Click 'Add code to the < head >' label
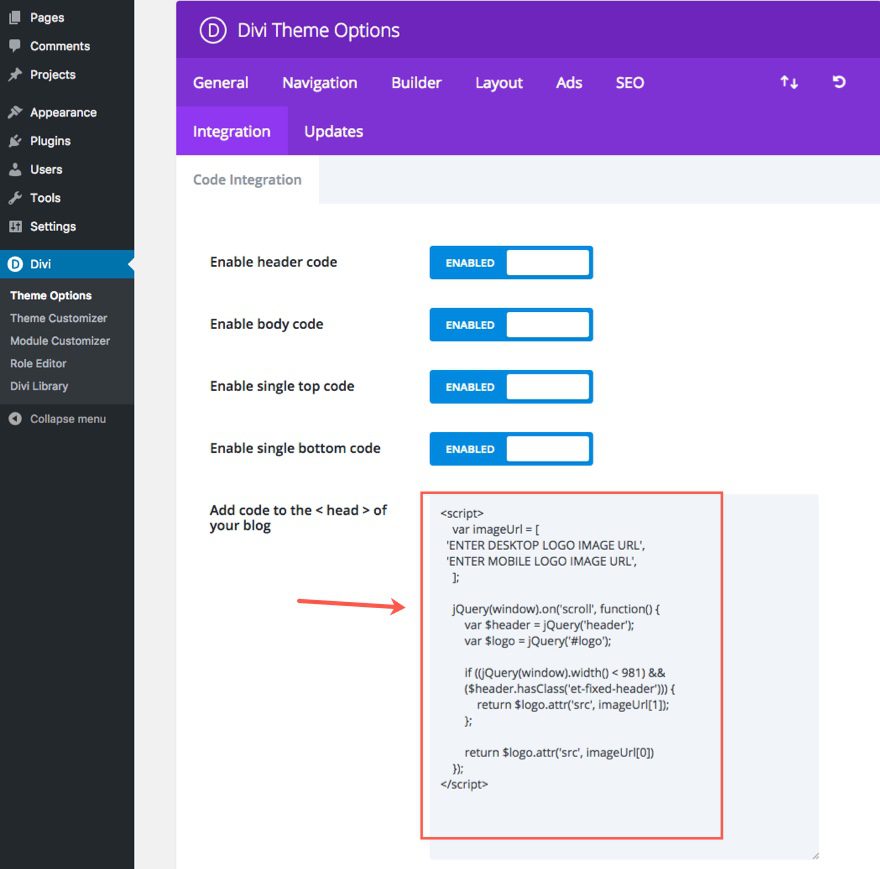Screen dimensions: 880x869 coord(298,518)
